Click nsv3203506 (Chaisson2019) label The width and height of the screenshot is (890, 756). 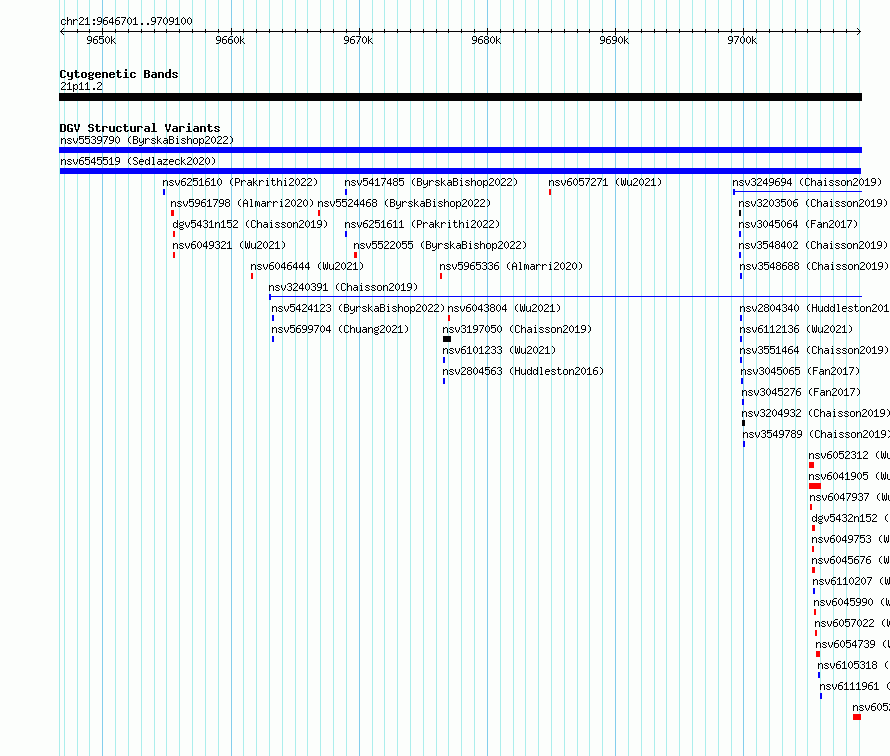[813, 203]
